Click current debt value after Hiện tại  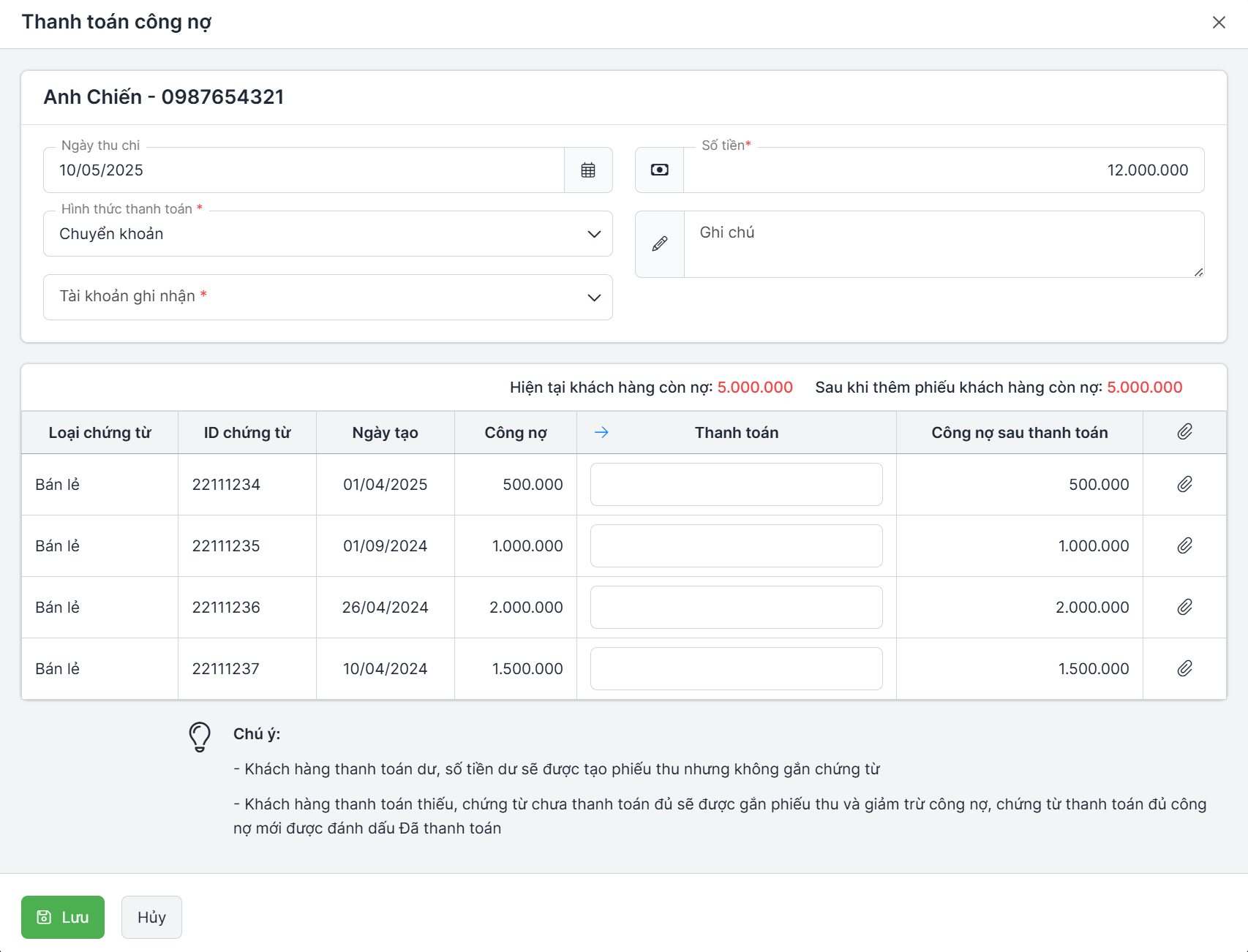[755, 388]
